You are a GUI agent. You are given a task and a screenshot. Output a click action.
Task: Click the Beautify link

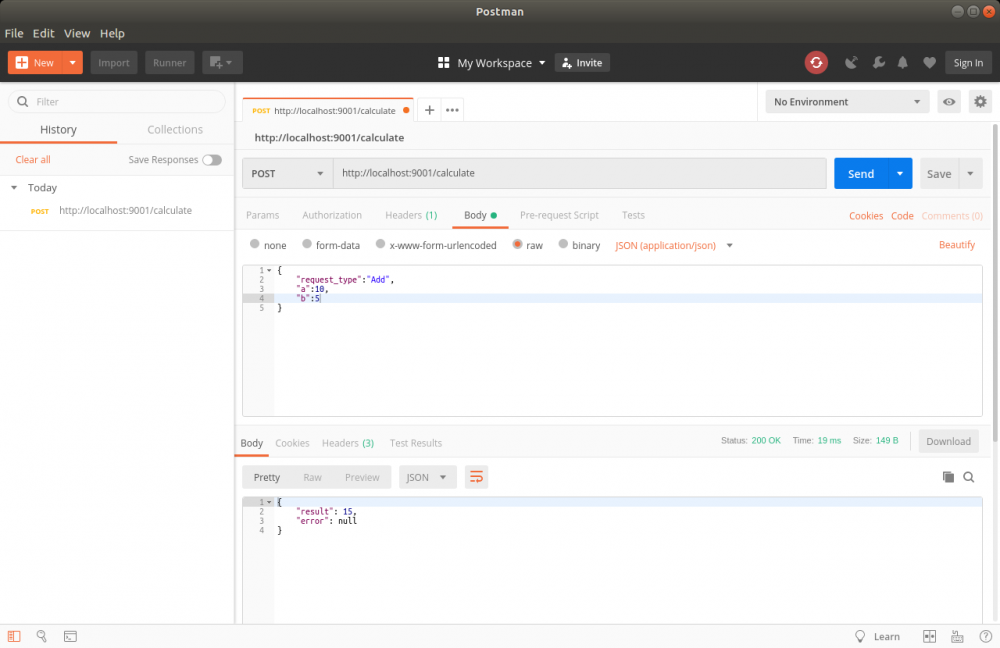pyautogui.click(x=957, y=245)
